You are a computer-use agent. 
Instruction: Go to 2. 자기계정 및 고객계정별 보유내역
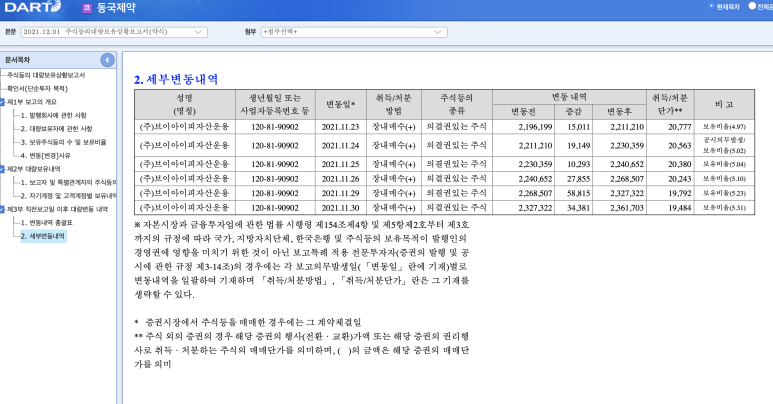coord(69,196)
